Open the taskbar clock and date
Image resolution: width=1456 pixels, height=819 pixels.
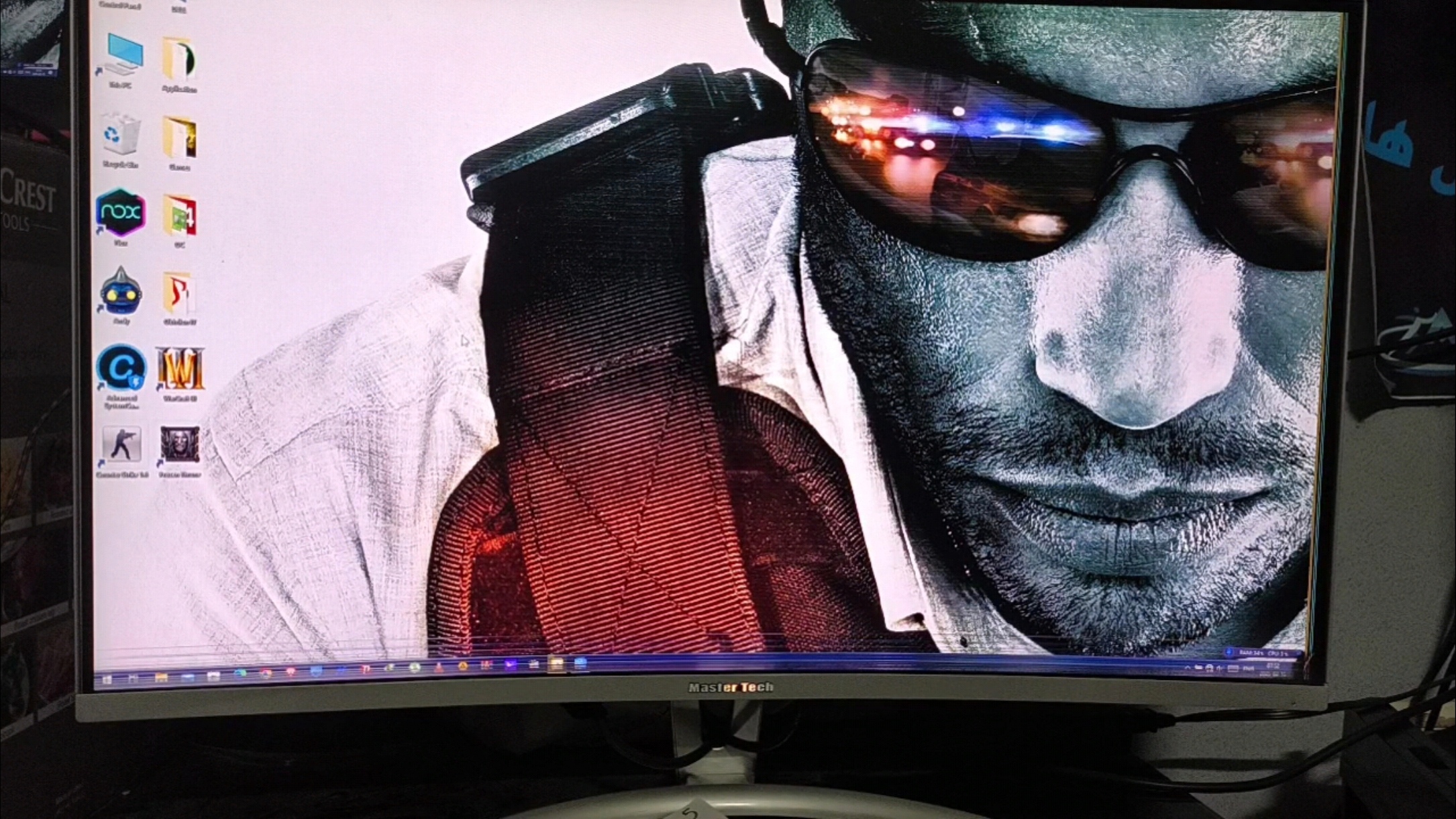(x=1273, y=670)
